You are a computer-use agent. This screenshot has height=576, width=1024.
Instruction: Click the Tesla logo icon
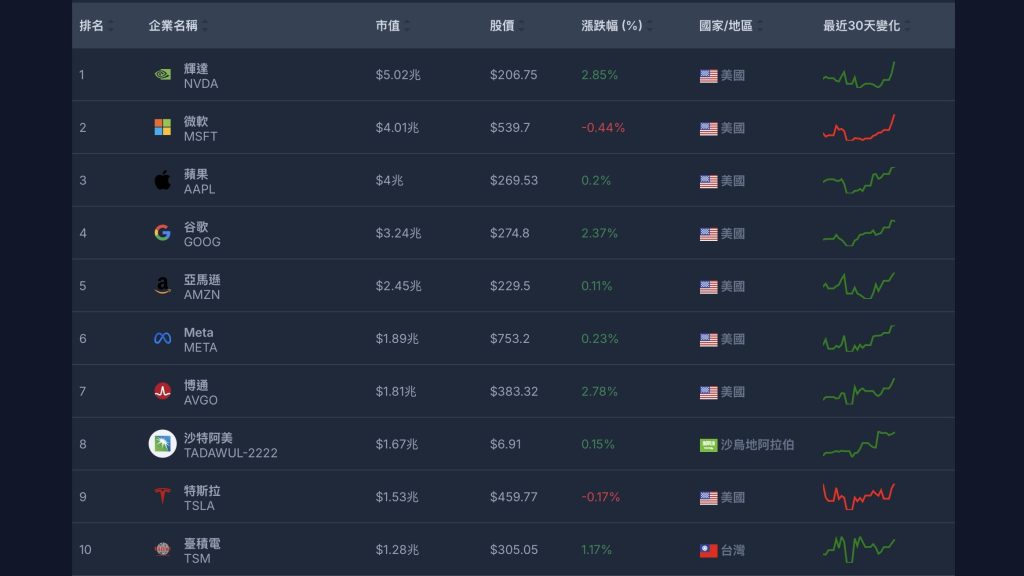tap(162, 497)
